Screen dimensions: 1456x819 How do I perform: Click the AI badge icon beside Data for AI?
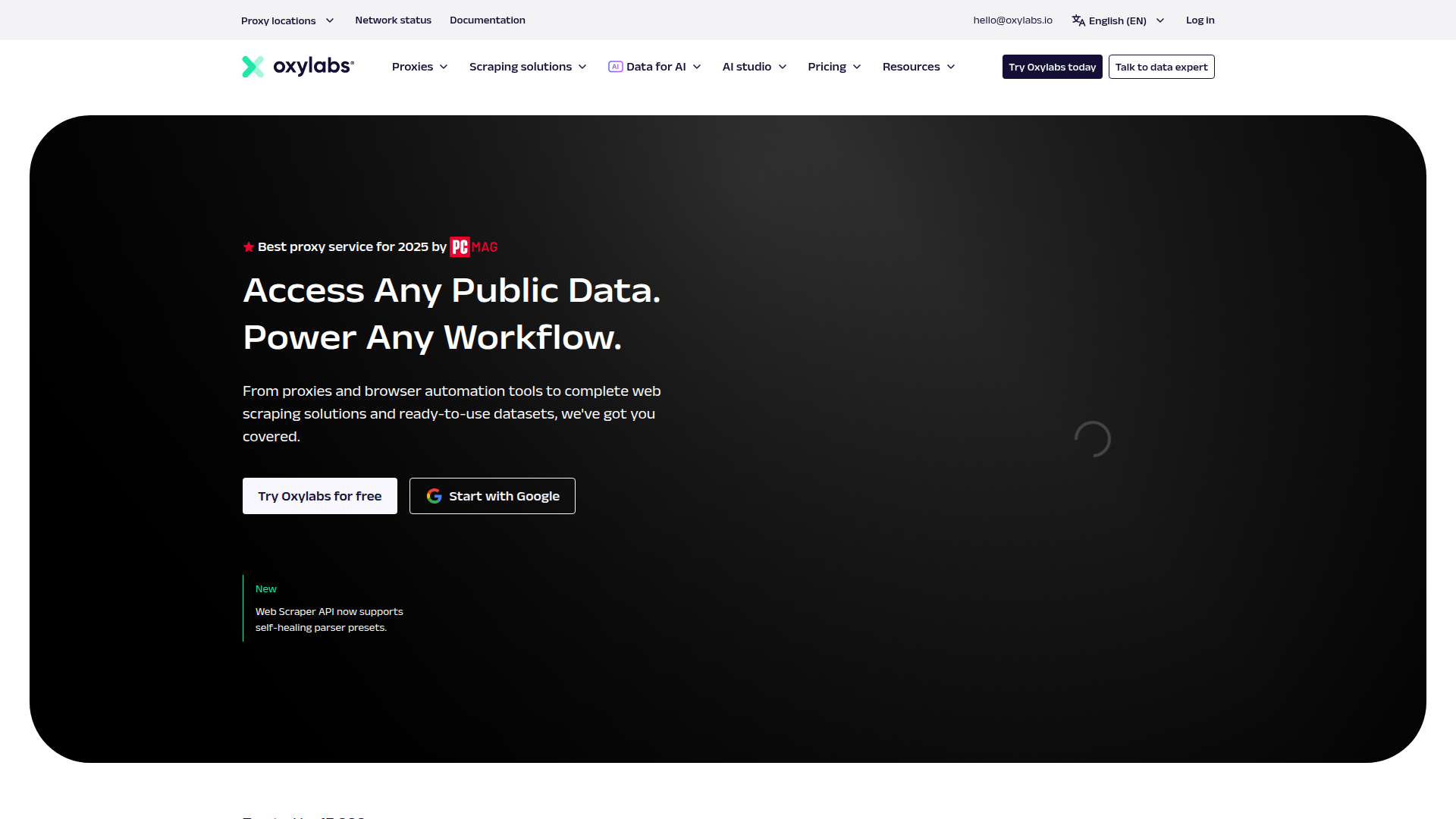[615, 67]
